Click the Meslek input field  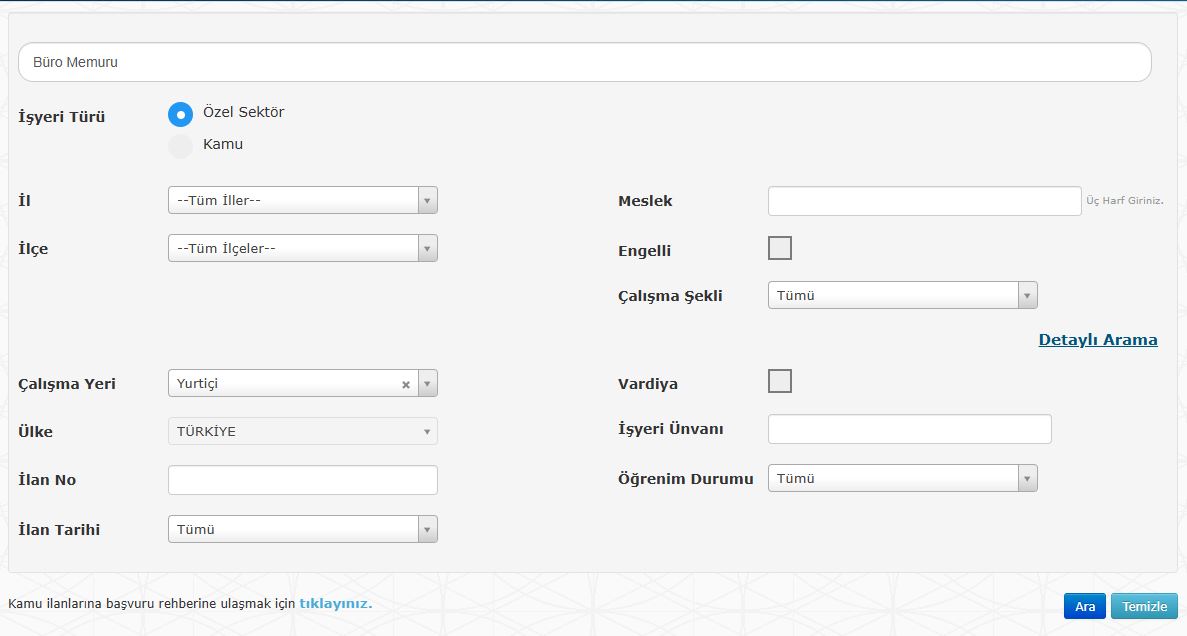[x=924, y=201]
